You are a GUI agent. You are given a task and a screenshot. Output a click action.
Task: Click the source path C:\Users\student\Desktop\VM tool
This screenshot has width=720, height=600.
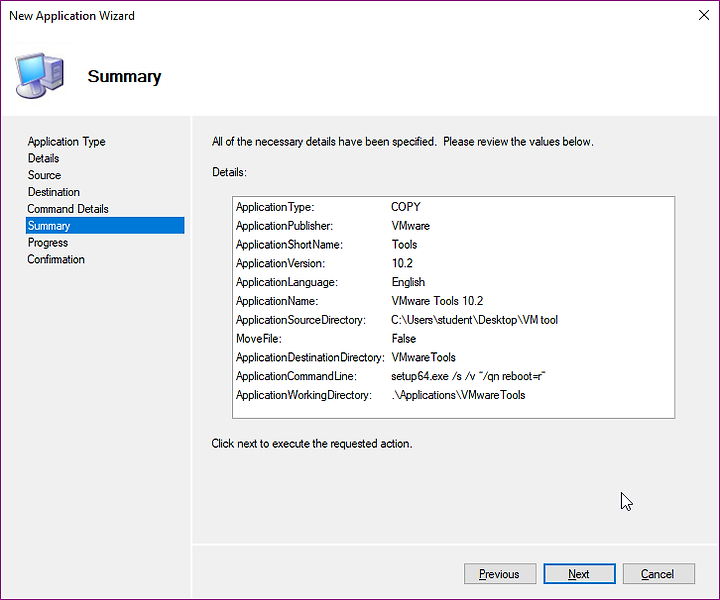pos(474,320)
